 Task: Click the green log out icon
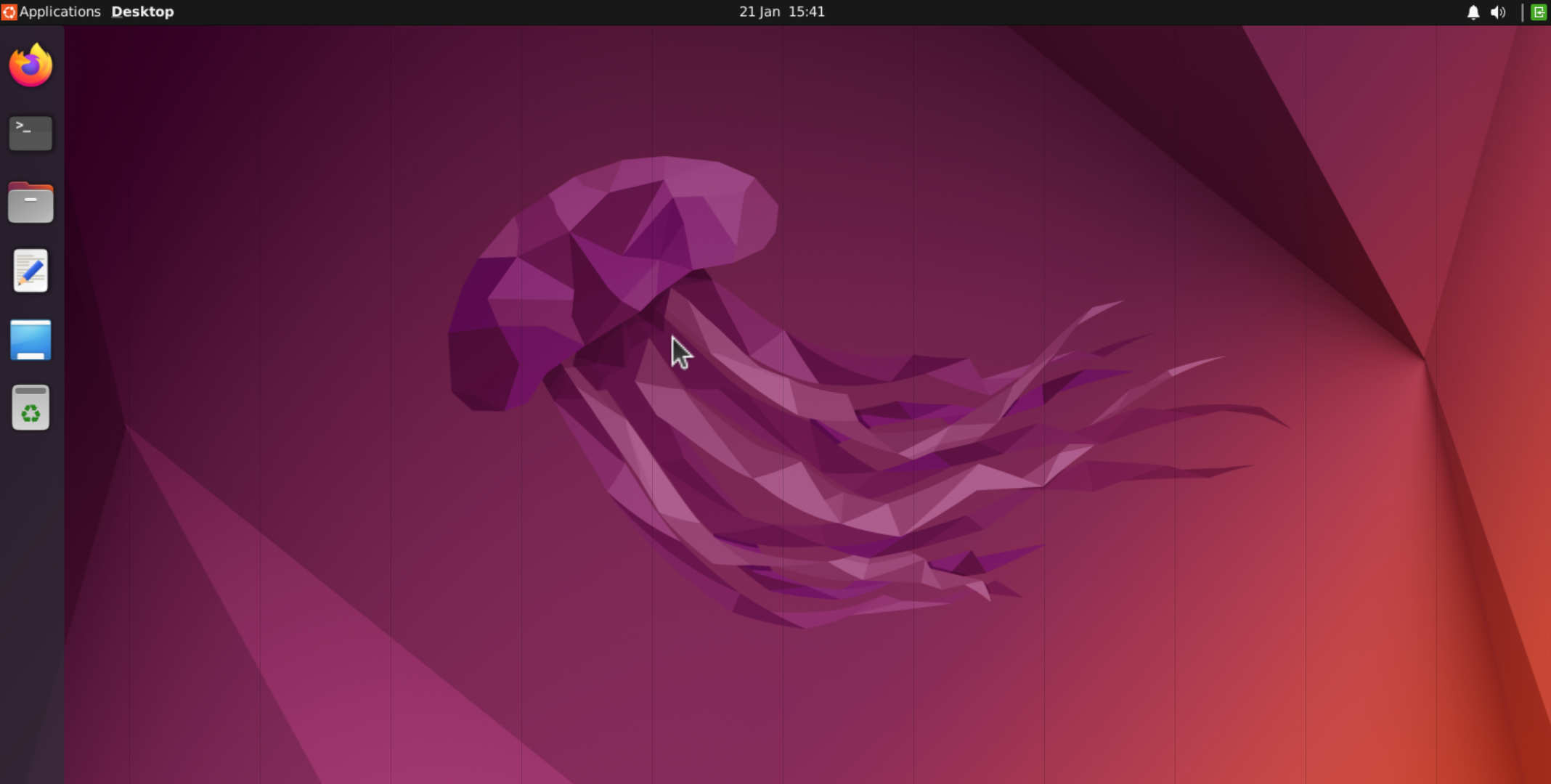click(1539, 12)
